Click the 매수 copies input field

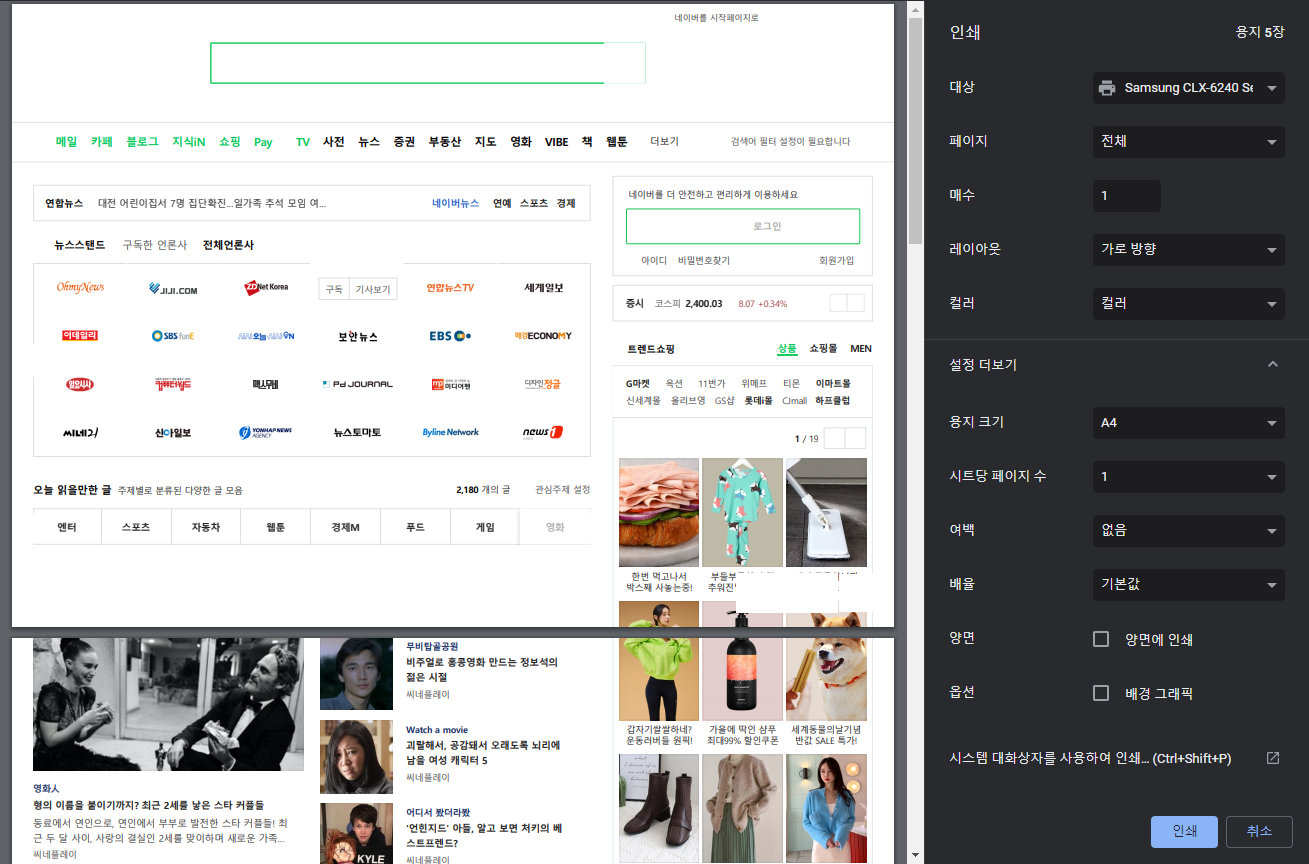click(1127, 195)
